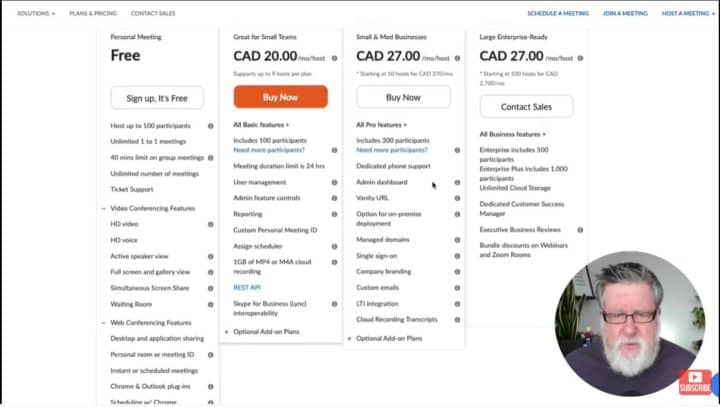The image size is (720, 407).
Task: Click Sign up, It's Free button
Action: pos(156,98)
